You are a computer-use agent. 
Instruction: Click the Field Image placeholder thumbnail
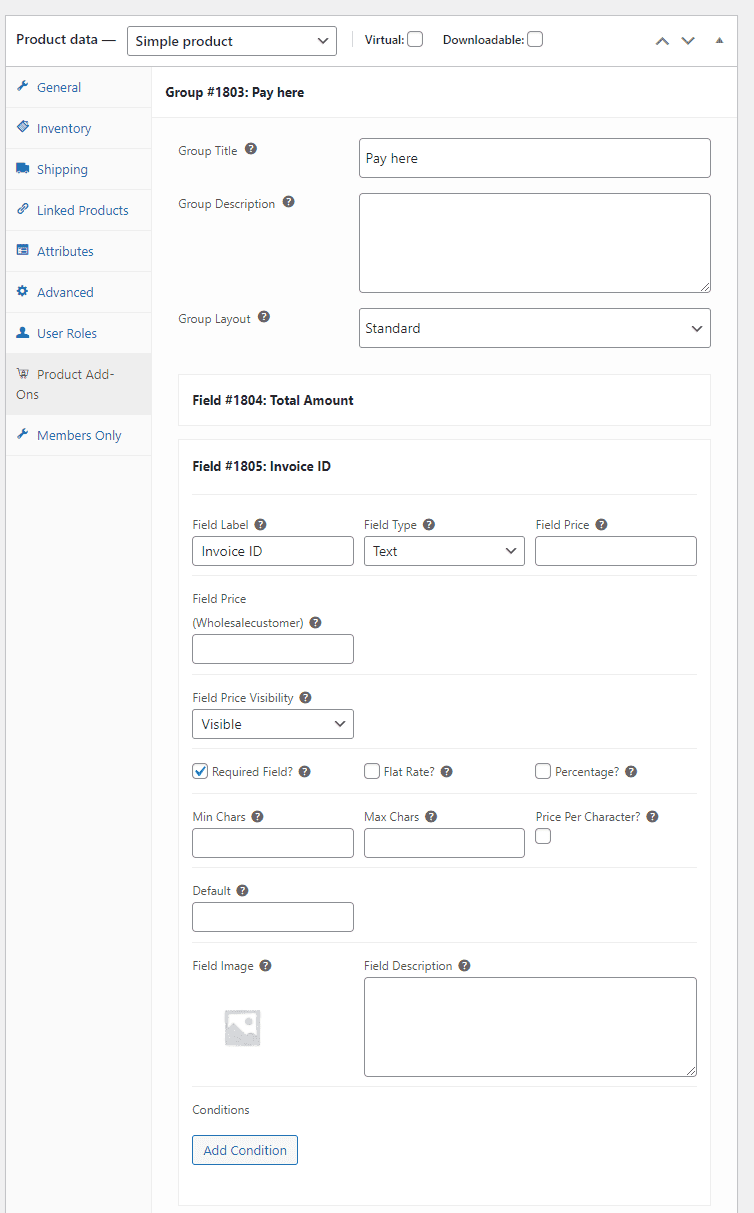click(x=242, y=1026)
